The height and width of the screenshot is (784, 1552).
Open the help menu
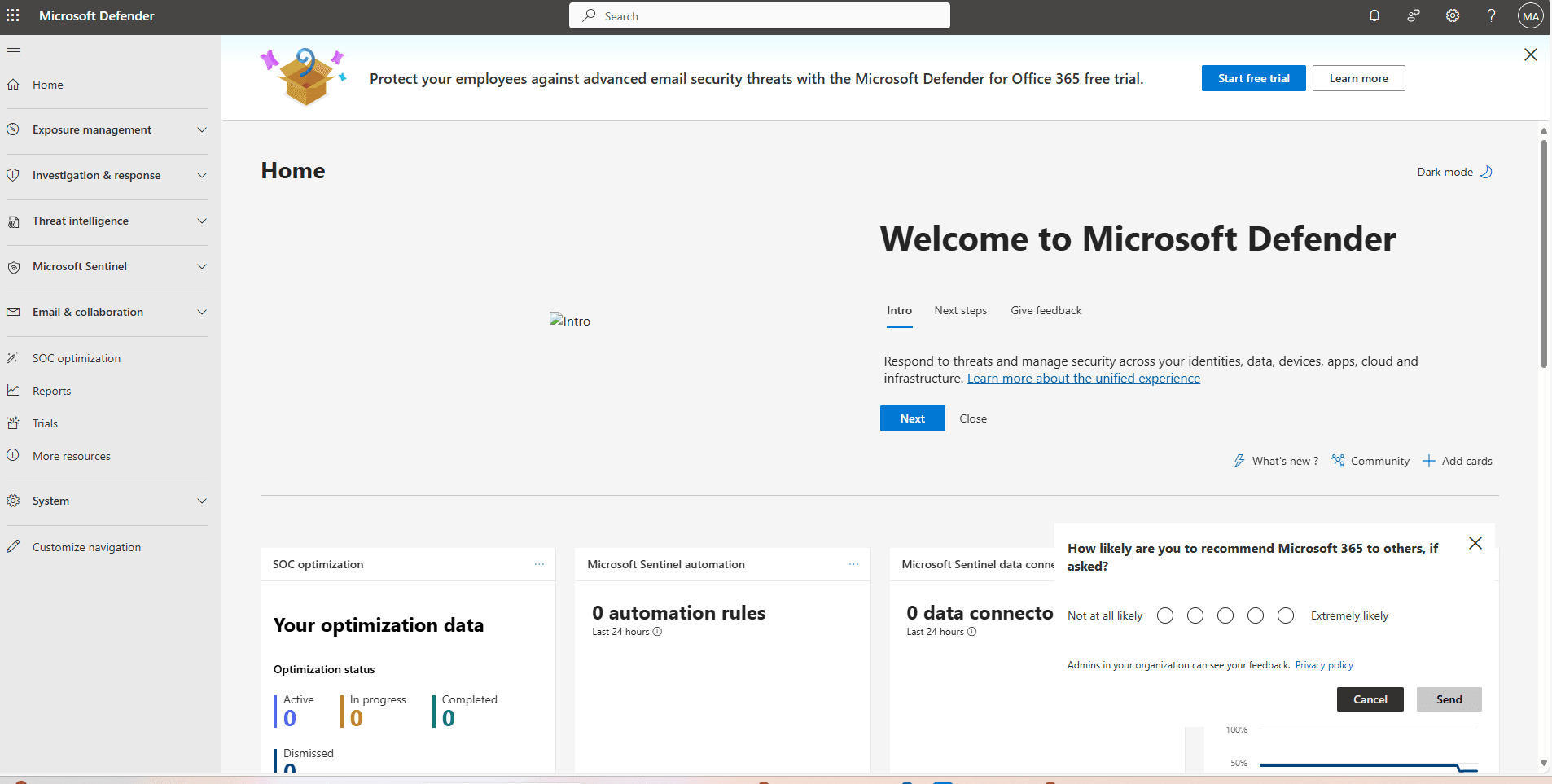[1492, 15]
